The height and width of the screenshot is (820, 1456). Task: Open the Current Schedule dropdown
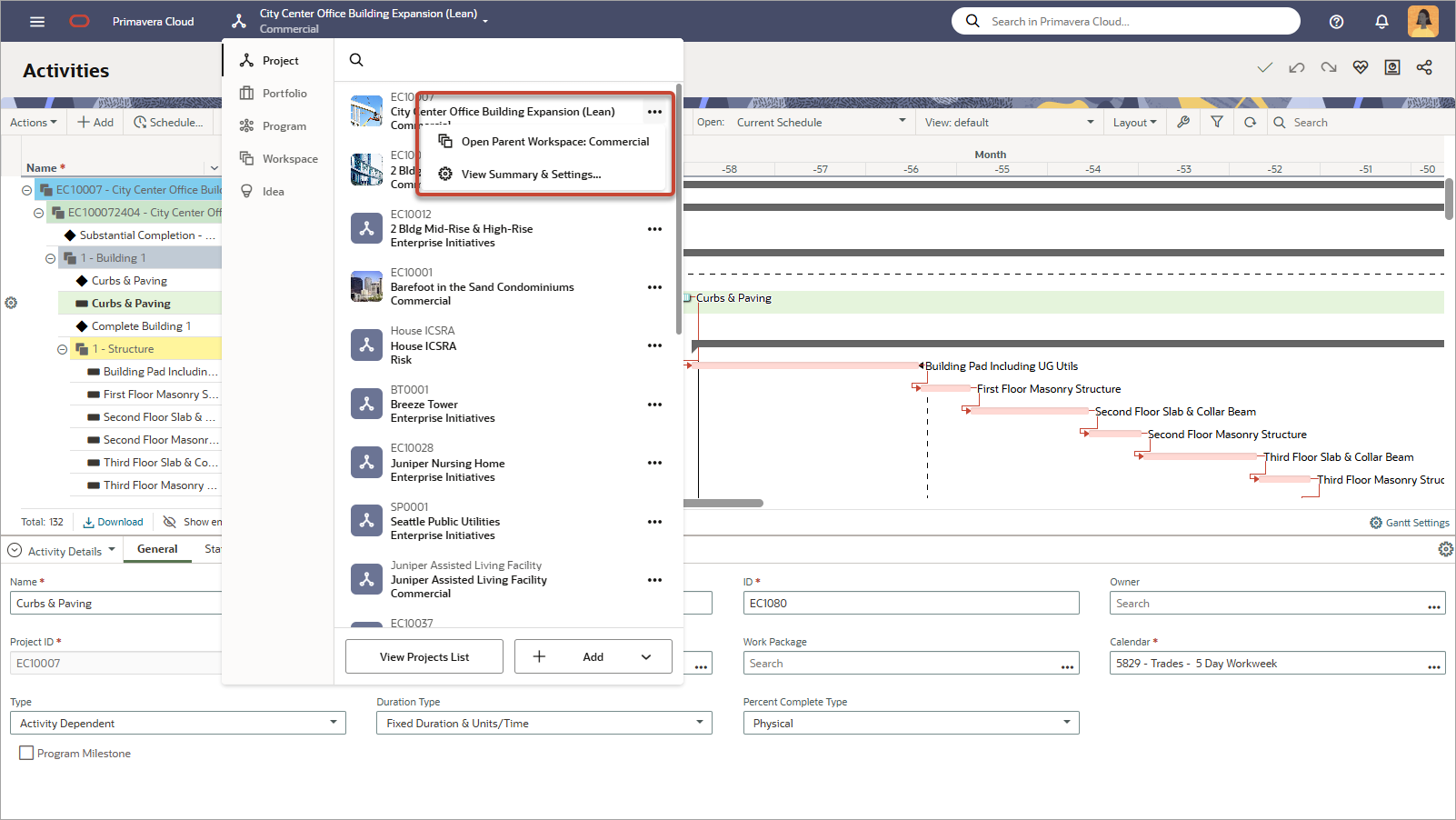[821, 122]
